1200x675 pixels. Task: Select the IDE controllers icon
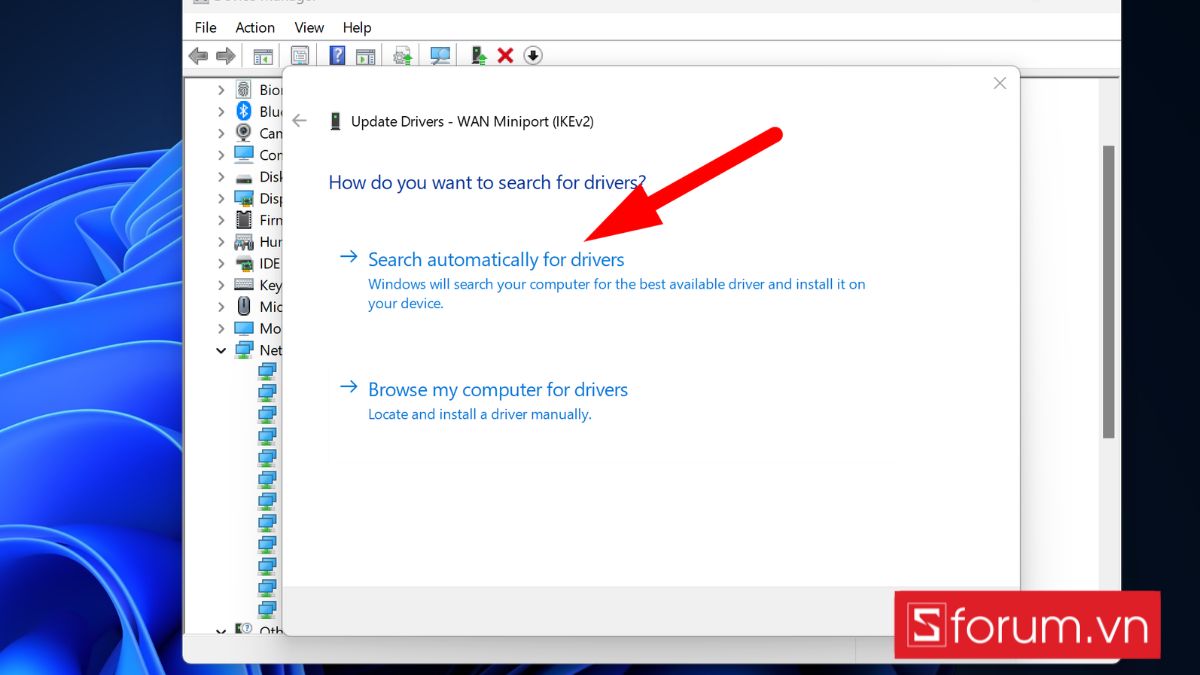[243, 263]
